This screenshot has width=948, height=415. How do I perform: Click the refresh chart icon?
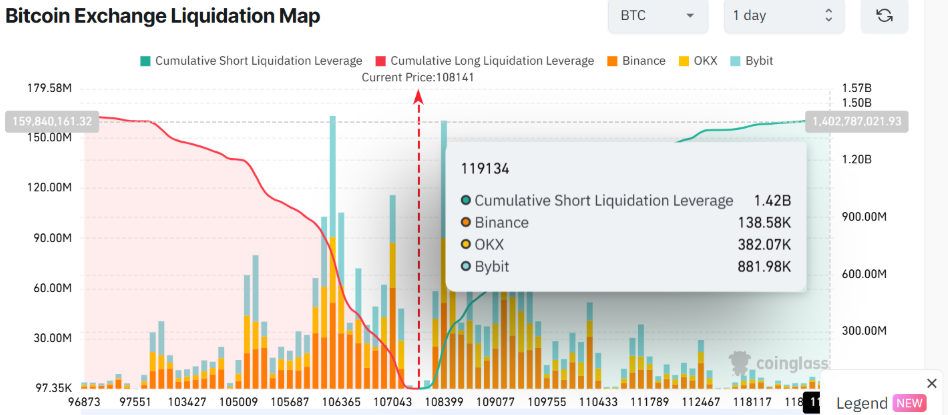pyautogui.click(x=884, y=15)
